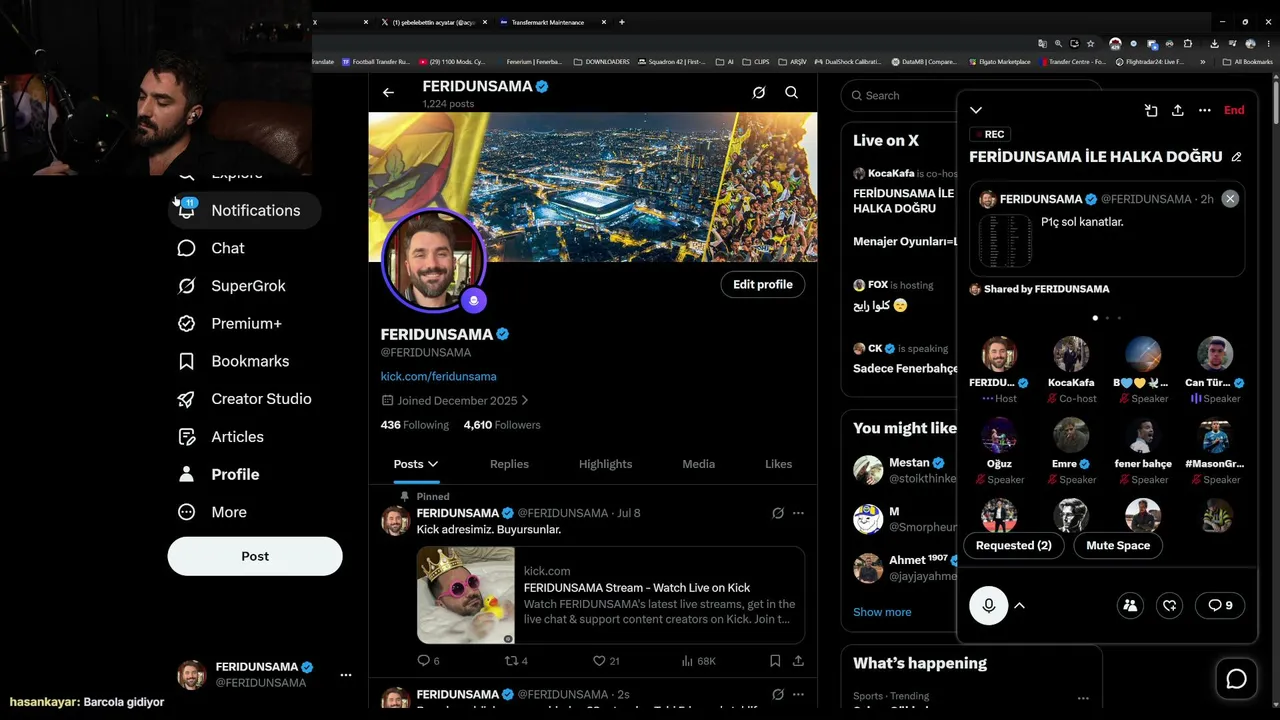This screenshot has width=1280, height=720.
Task: Open the DOWNLOADERS bookmarks folder
Action: click(601, 62)
